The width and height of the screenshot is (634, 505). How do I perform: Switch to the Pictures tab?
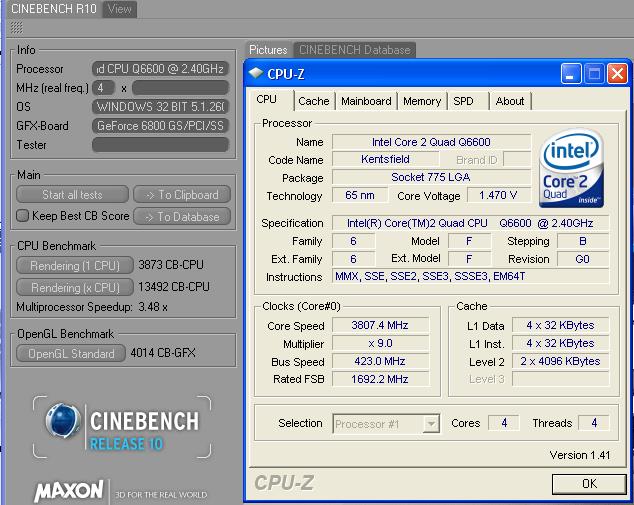[268, 50]
